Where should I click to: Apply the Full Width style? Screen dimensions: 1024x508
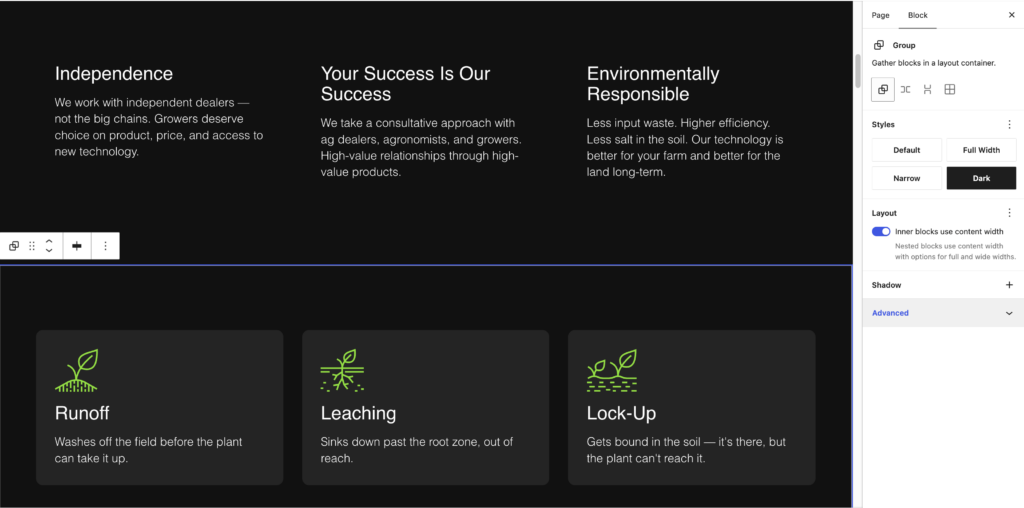point(981,150)
